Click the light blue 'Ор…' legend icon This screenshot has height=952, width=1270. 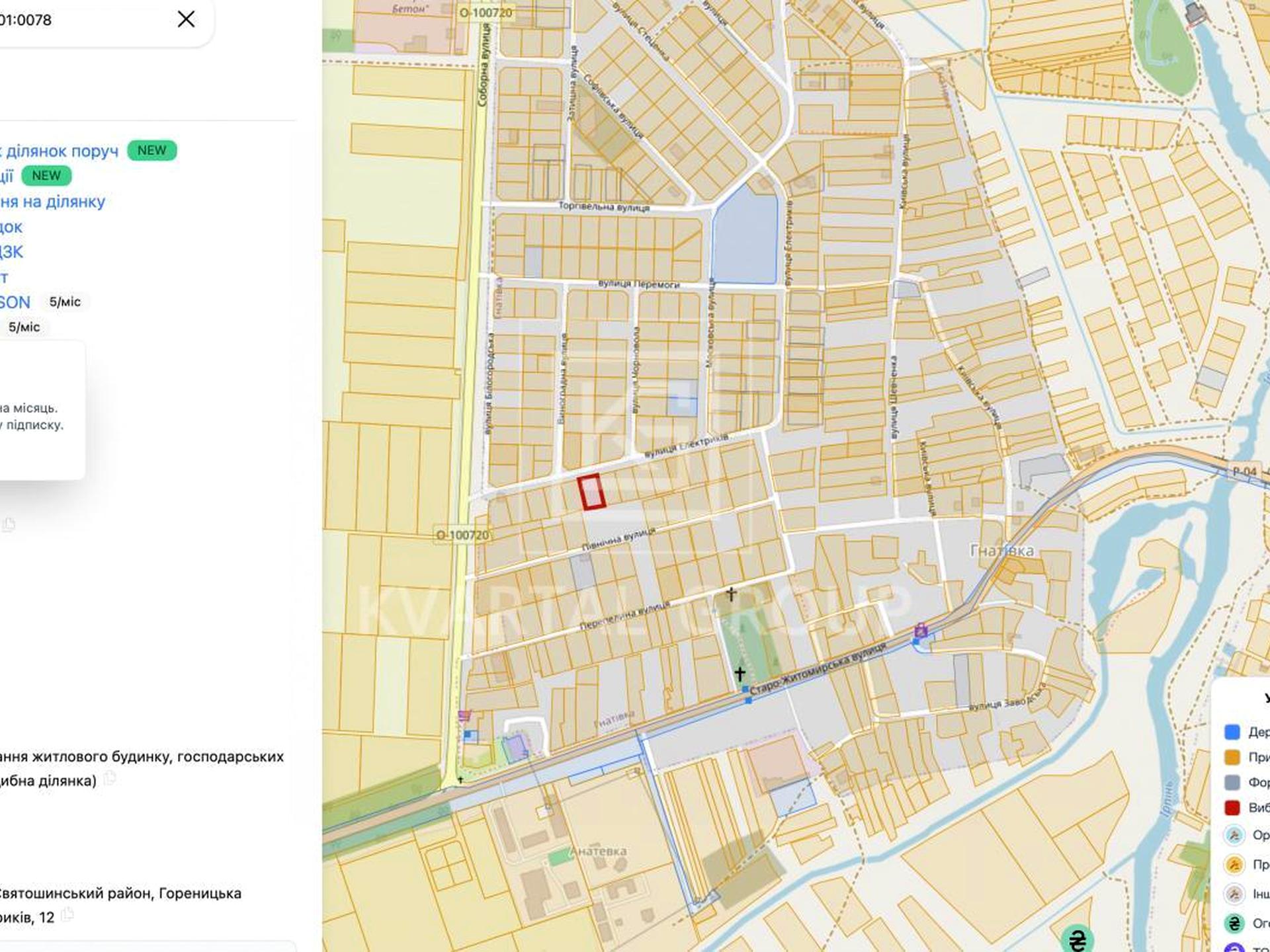(x=1234, y=835)
